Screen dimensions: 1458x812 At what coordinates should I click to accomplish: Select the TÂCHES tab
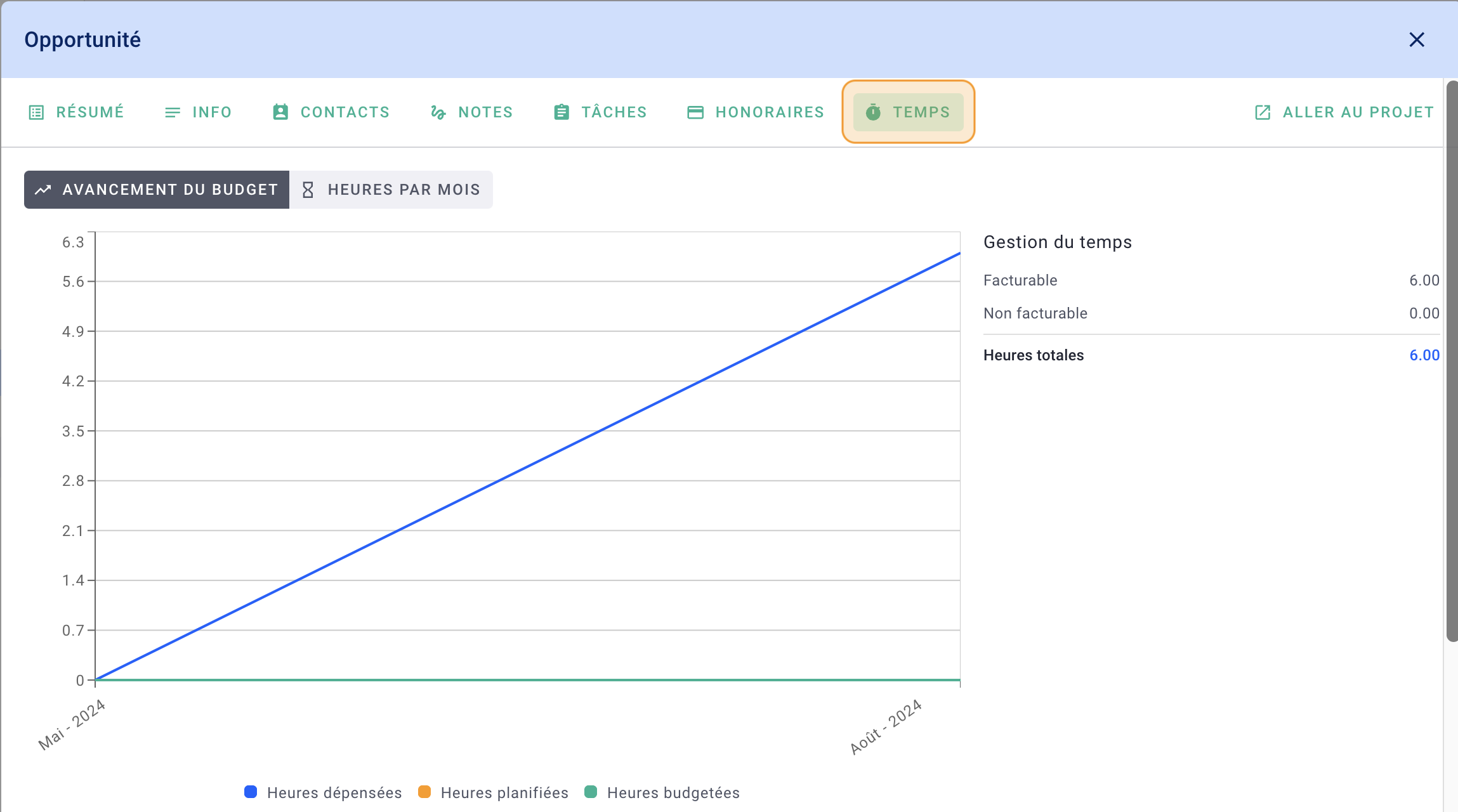pyautogui.click(x=600, y=112)
